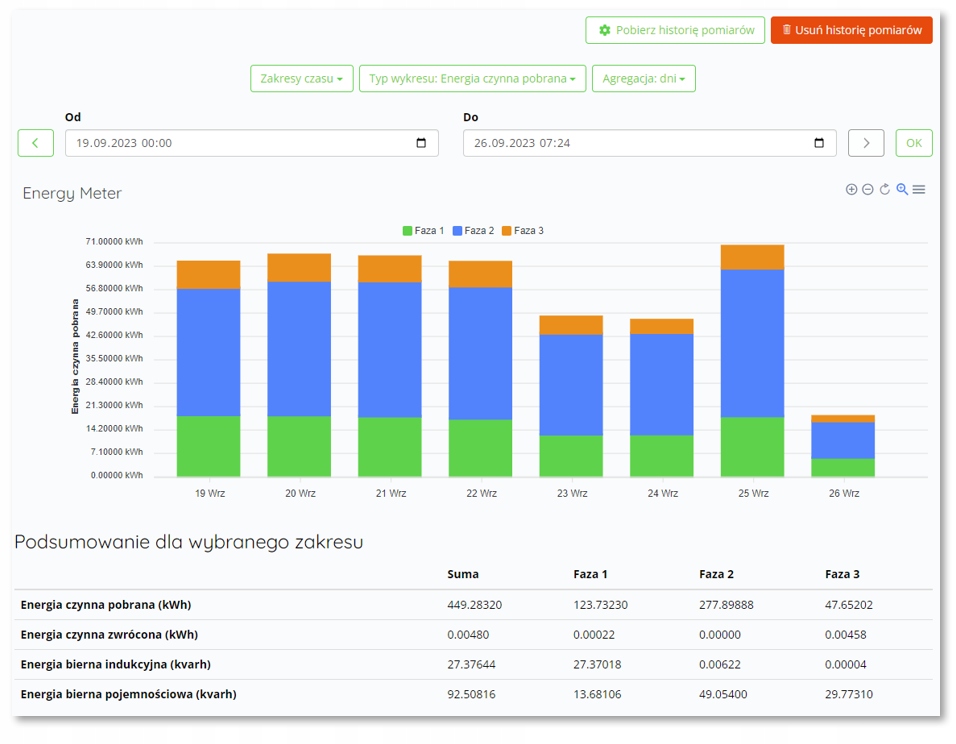This screenshot has width=956, height=744.
Task: Toggle Faza 2 series in chart legend
Action: [x=474, y=231]
